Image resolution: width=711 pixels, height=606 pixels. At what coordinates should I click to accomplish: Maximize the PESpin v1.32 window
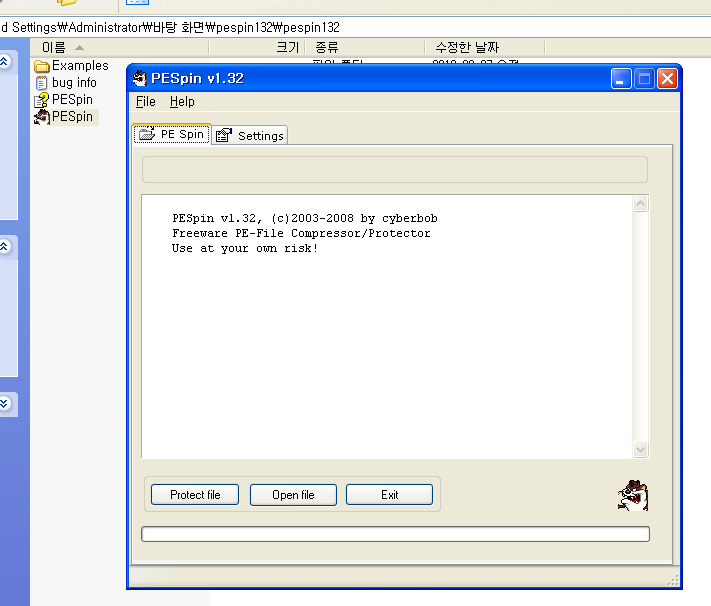click(x=645, y=78)
